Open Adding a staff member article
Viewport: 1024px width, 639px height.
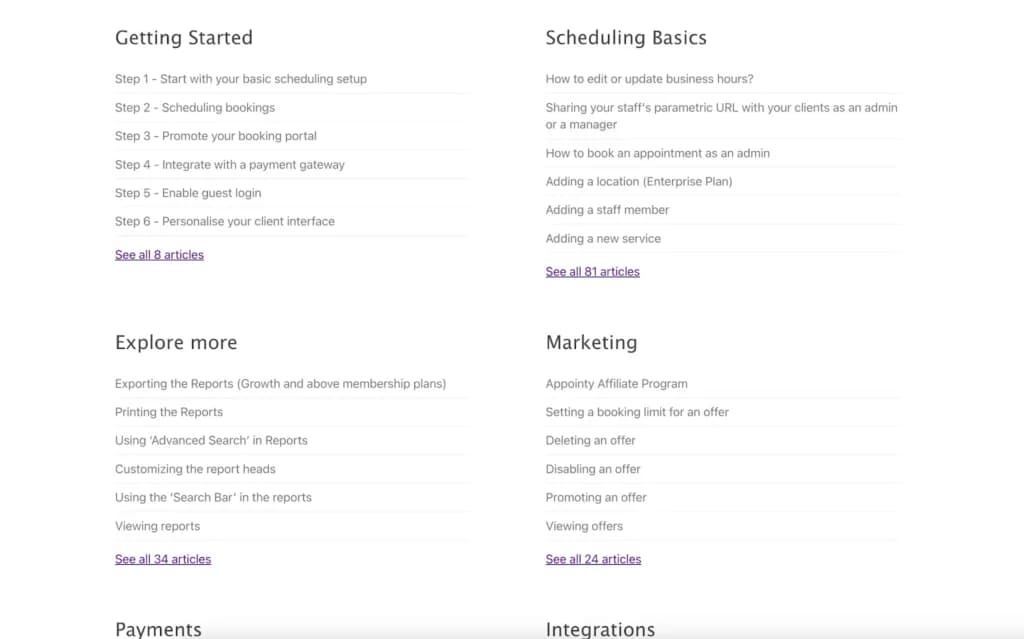tap(607, 210)
